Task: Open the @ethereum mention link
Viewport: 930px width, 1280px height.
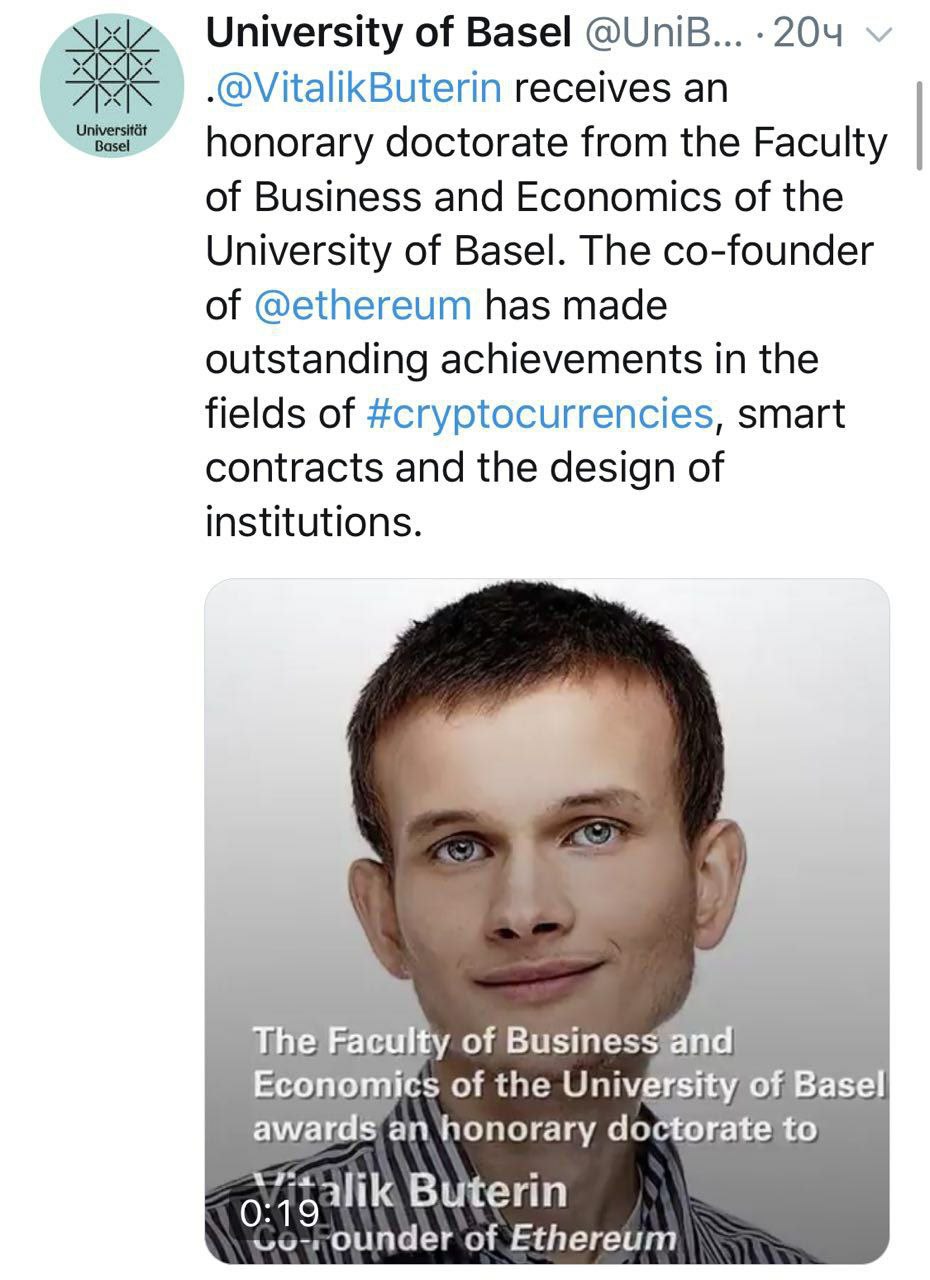Action: (363, 304)
